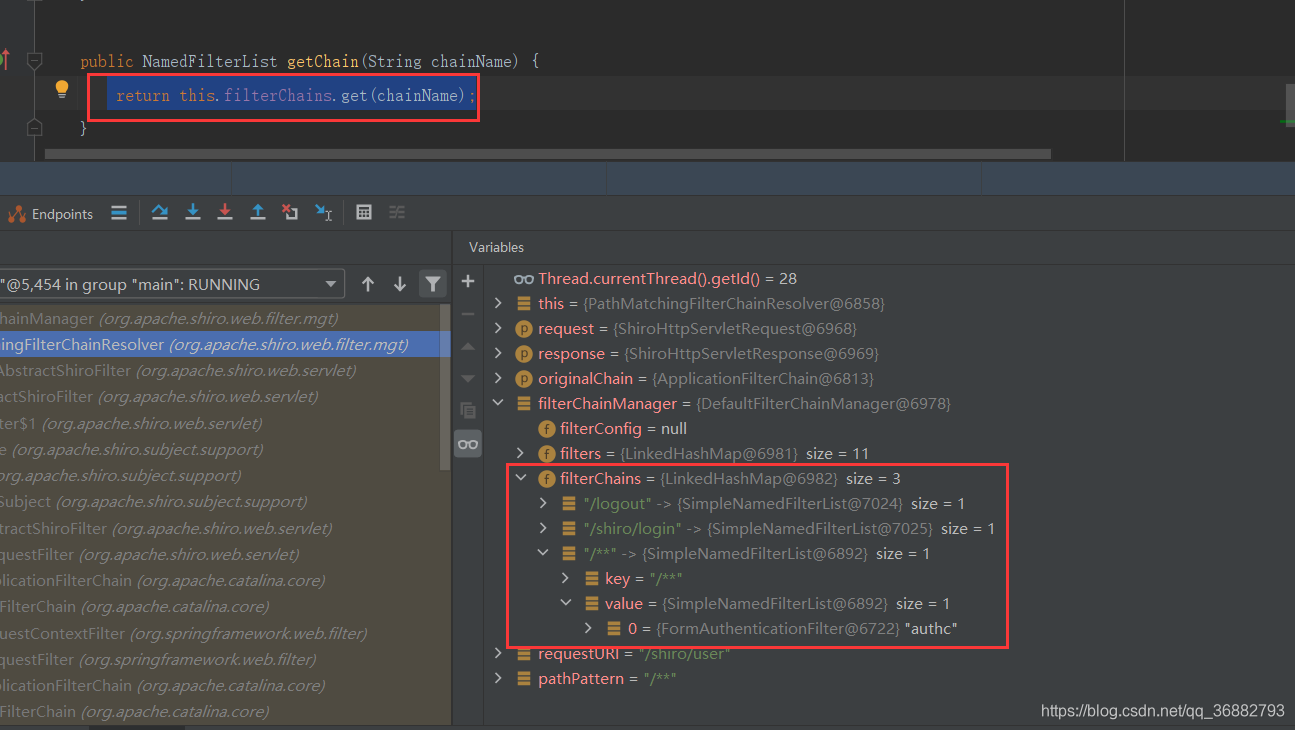Click the gutter override icon near getChain

coord(4,59)
